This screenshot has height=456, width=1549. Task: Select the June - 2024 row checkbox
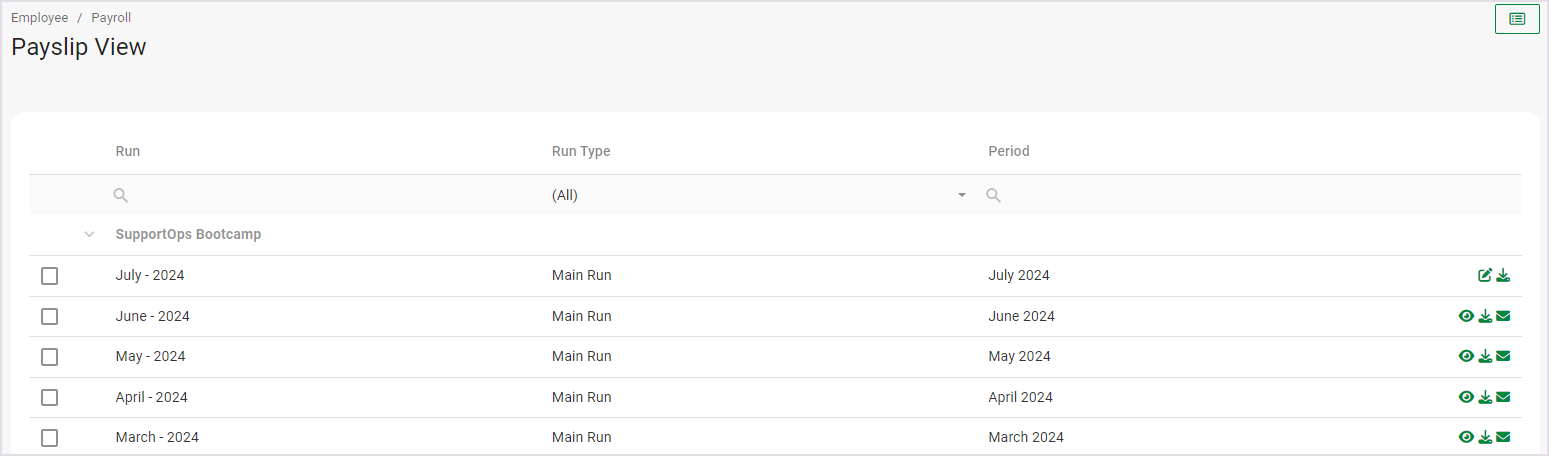click(50, 317)
